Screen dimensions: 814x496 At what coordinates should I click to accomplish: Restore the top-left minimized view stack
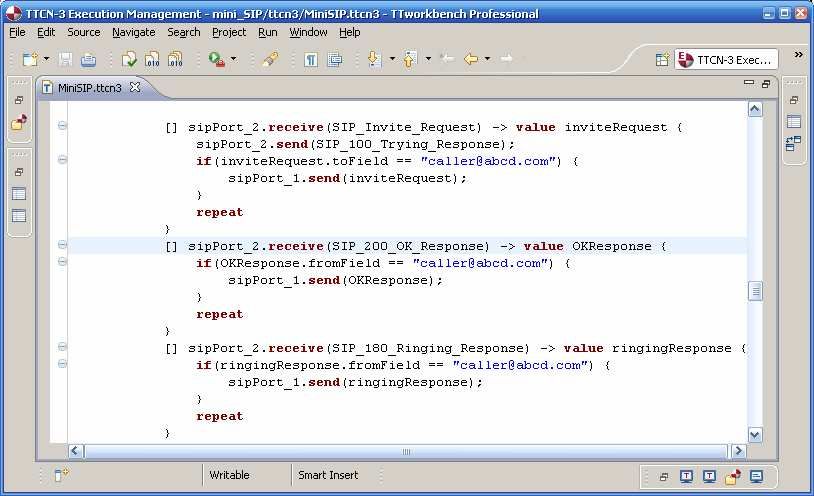[19, 100]
